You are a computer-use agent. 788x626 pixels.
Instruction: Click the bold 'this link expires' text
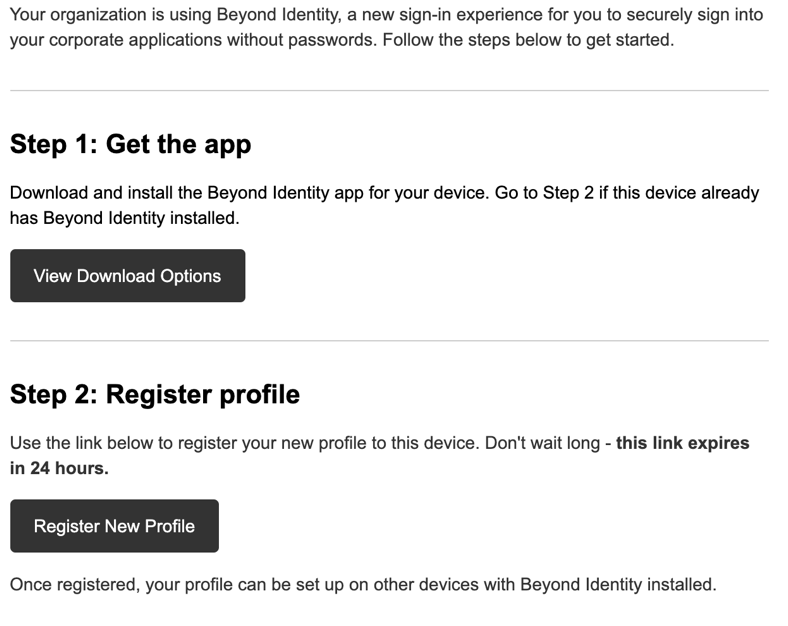pos(682,443)
